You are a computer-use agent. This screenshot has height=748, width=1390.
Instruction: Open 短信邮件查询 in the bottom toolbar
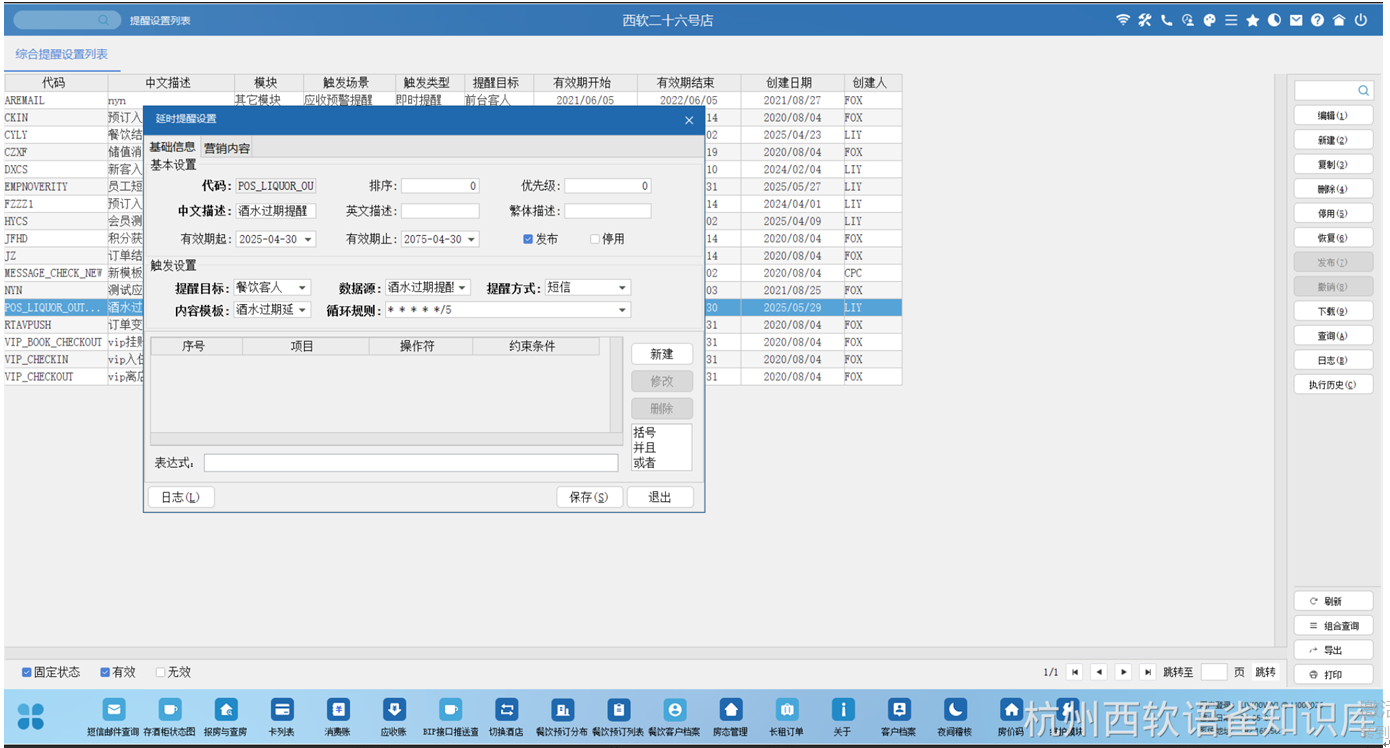[114, 718]
